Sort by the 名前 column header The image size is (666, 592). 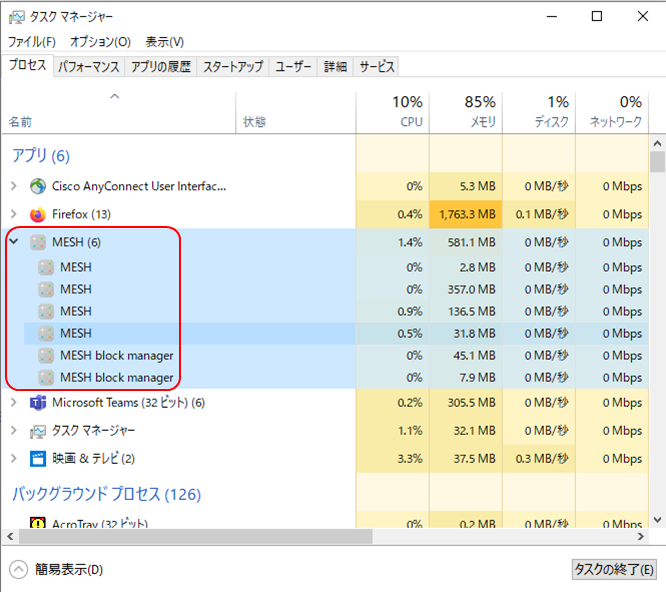(119, 112)
